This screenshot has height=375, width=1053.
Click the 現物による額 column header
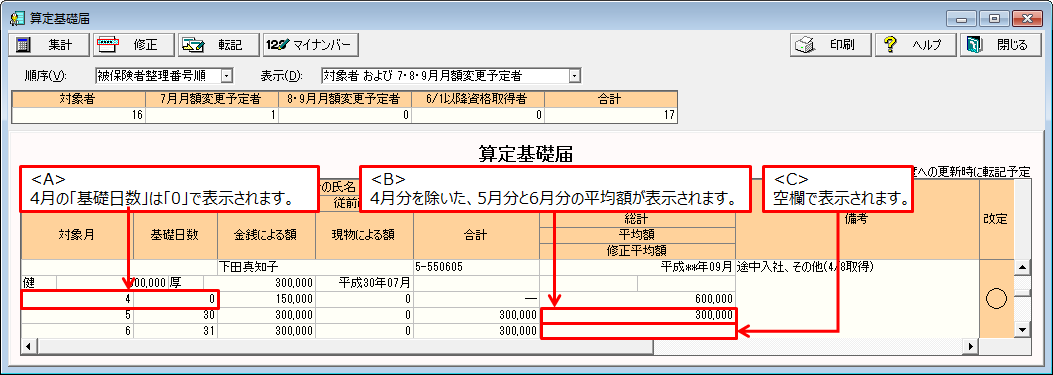tap(363, 235)
